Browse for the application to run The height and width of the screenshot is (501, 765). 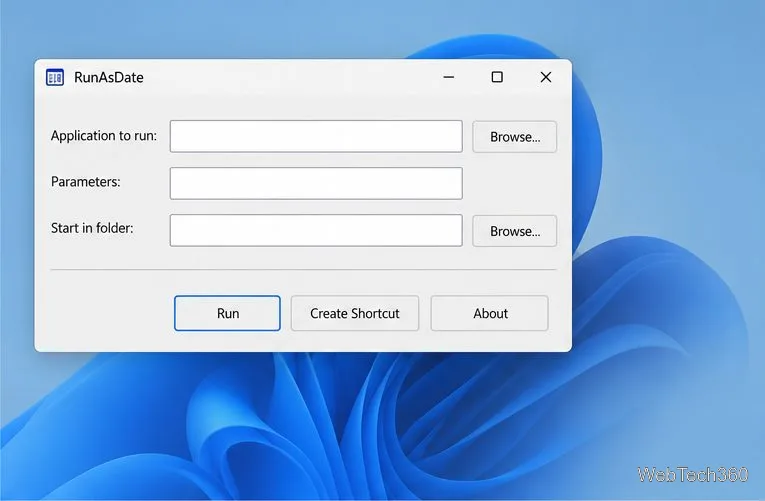[514, 137]
